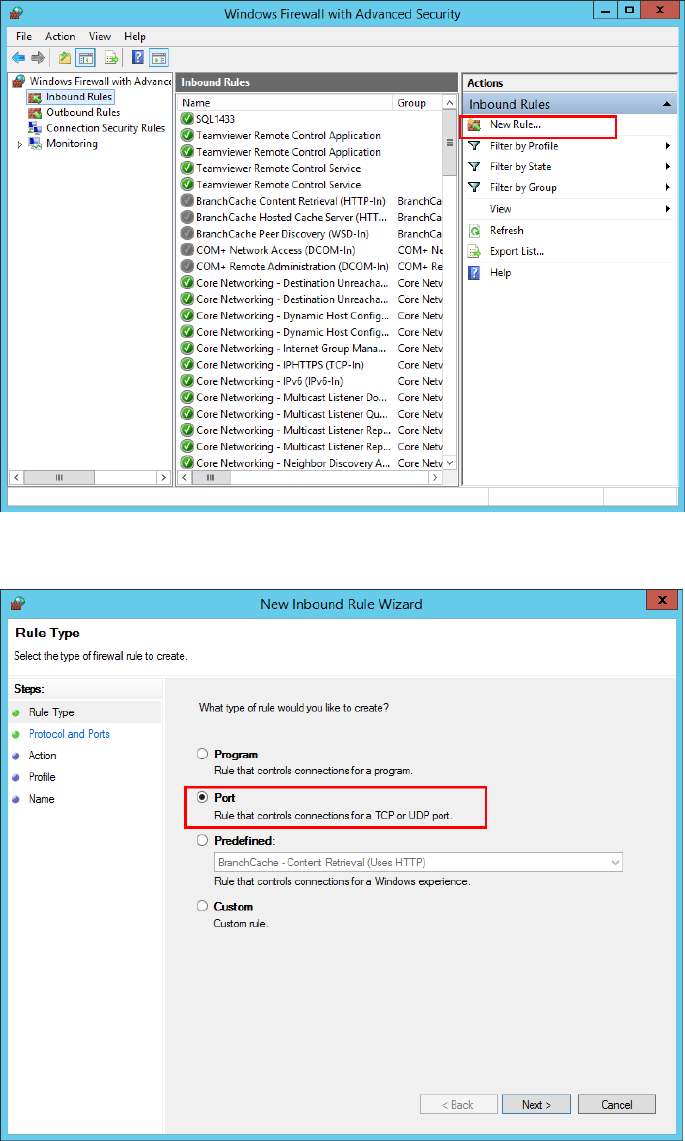
Task: Click gray icon beside BranchCache Peer Discovery rule
Action: (187, 234)
